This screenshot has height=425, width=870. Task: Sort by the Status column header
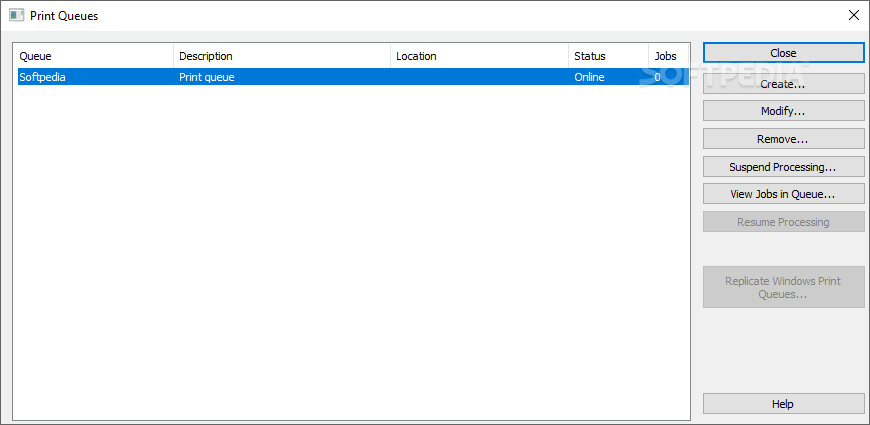608,56
